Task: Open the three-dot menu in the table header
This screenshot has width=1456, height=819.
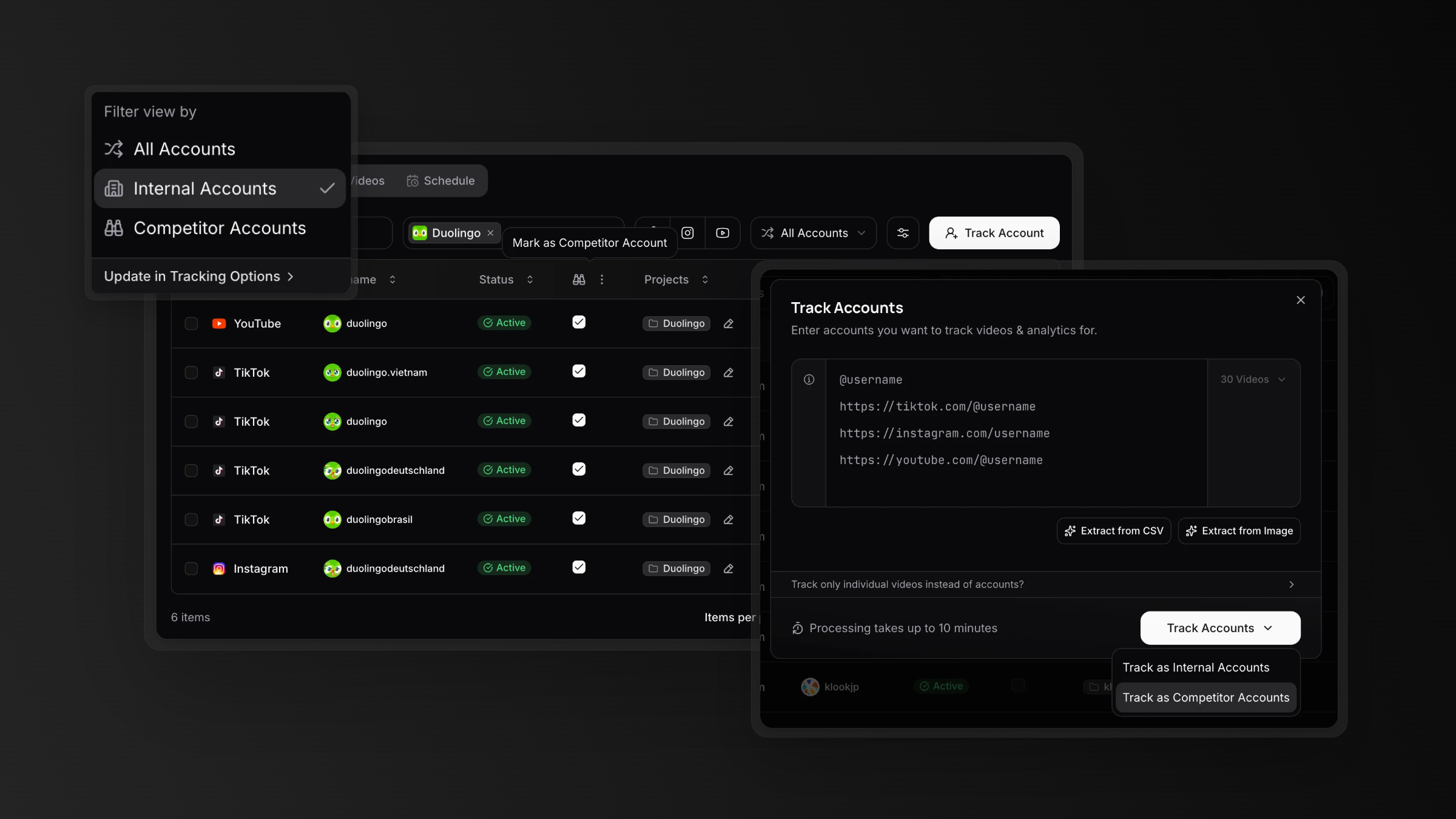Action: pyautogui.click(x=601, y=280)
